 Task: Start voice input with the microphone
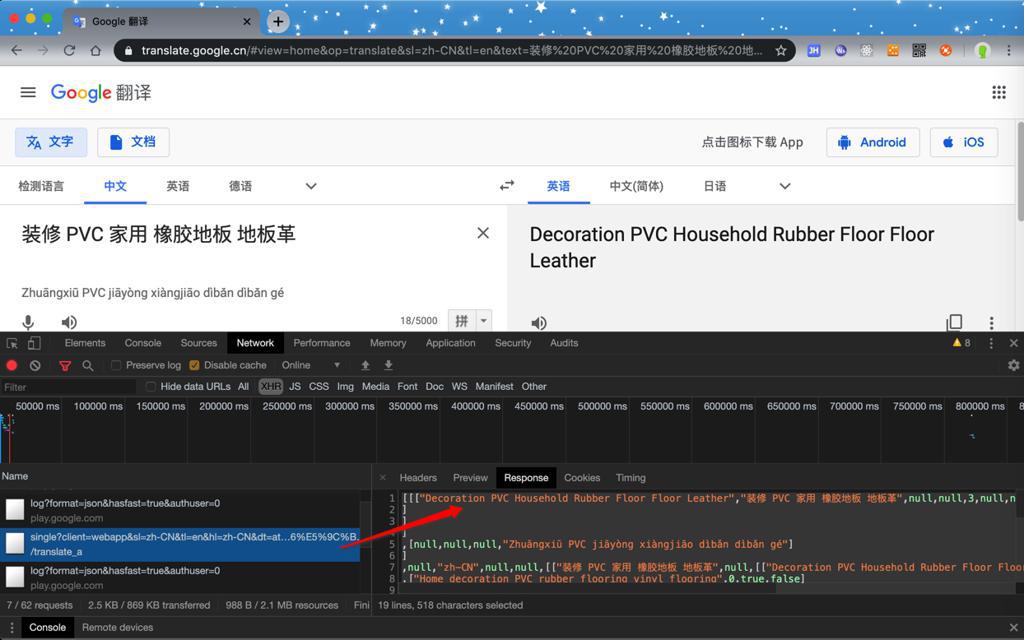point(28,322)
